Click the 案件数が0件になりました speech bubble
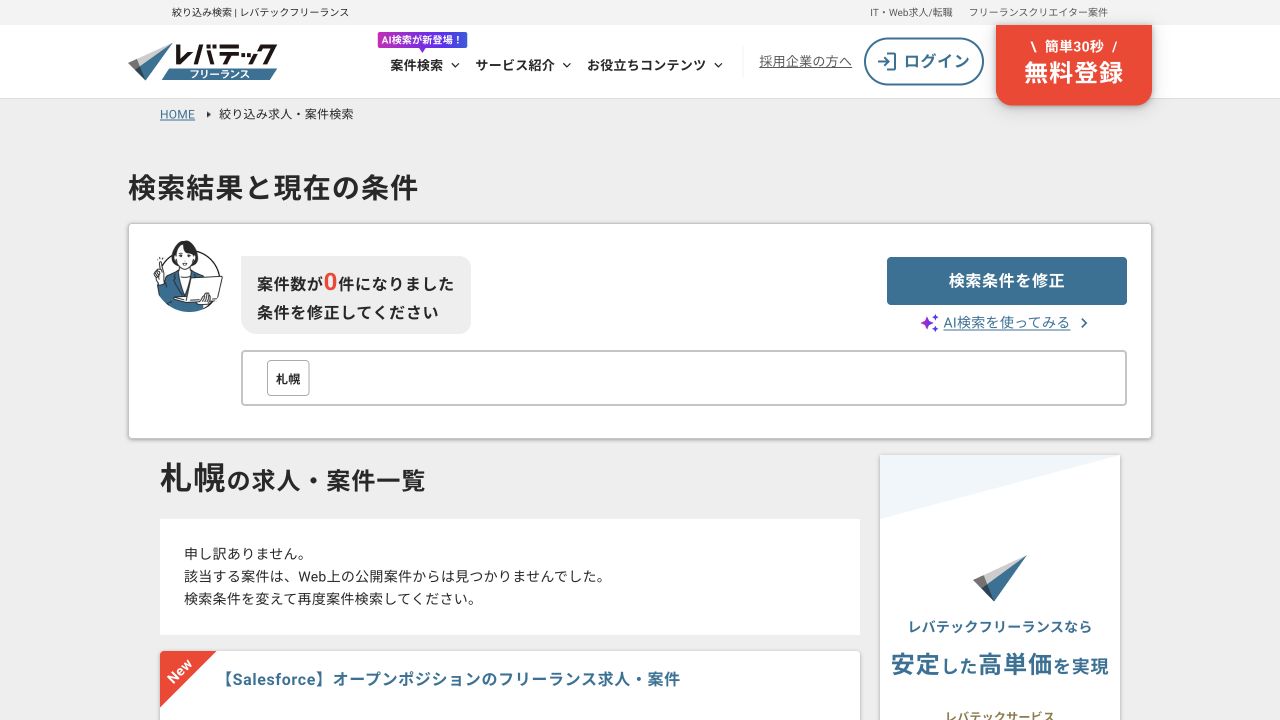Viewport: 1280px width, 720px height. pos(356,295)
